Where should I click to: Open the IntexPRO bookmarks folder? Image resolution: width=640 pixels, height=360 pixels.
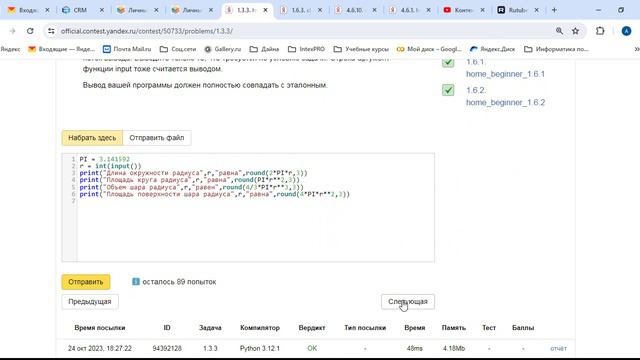point(306,49)
